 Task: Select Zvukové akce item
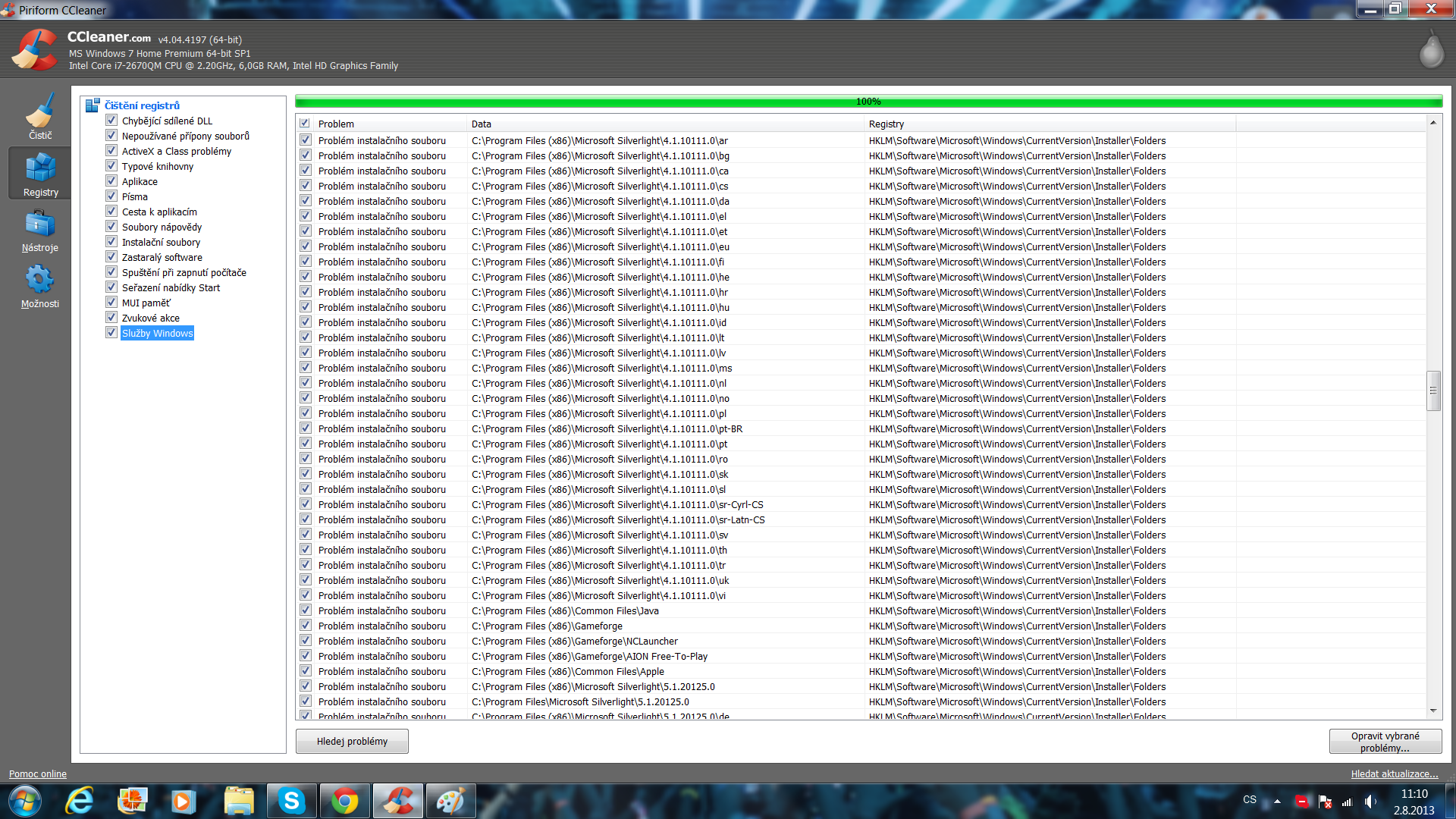[x=150, y=318]
